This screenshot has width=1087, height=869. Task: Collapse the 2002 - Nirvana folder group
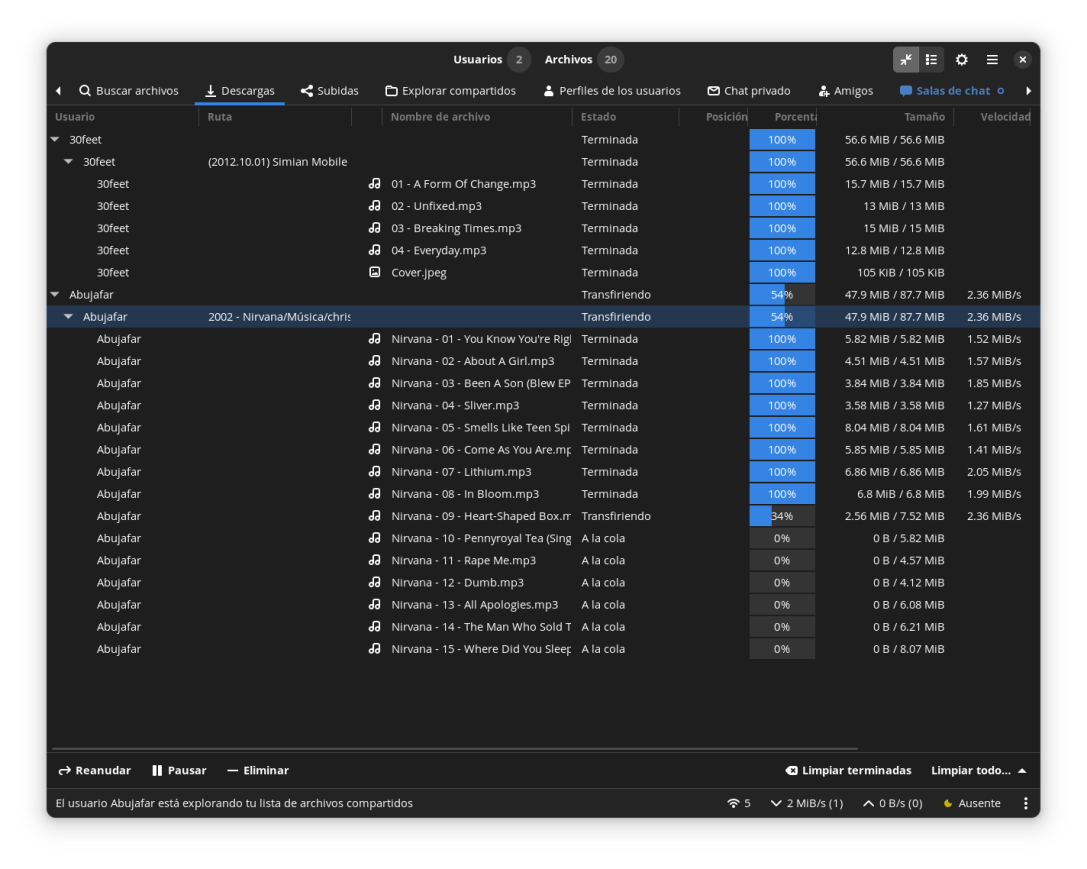click(69, 317)
